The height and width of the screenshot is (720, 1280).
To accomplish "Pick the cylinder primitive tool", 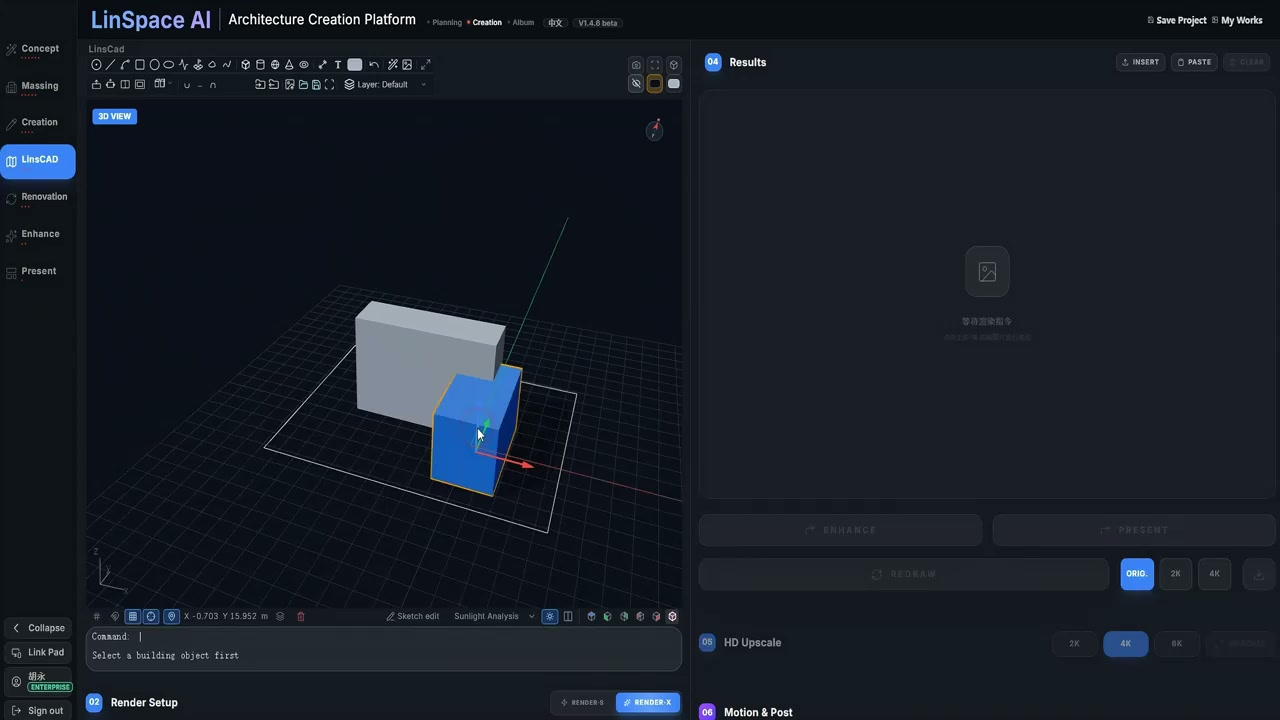I will click(x=260, y=65).
